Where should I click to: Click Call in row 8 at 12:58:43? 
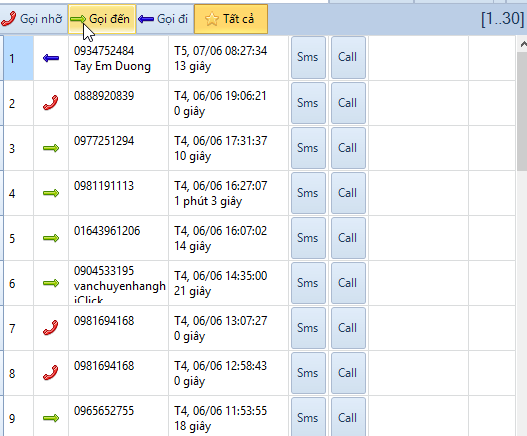click(x=348, y=373)
